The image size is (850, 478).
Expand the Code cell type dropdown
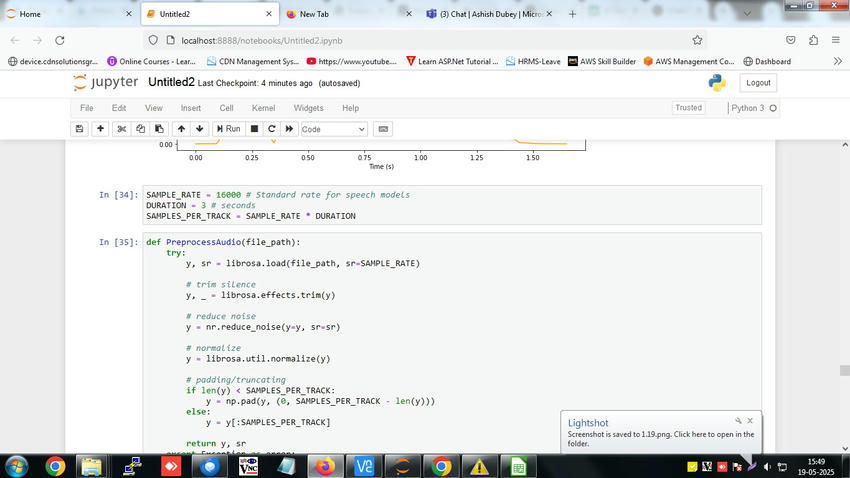click(334, 129)
